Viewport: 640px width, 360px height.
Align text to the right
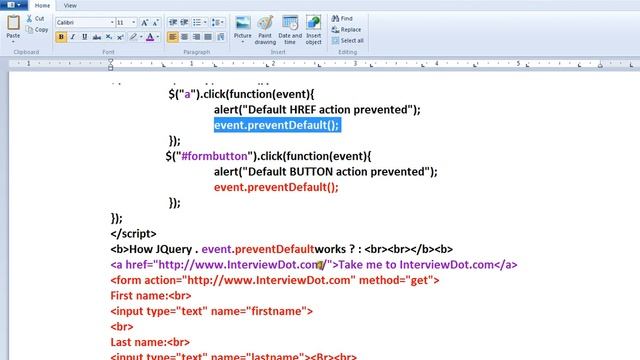coord(196,37)
